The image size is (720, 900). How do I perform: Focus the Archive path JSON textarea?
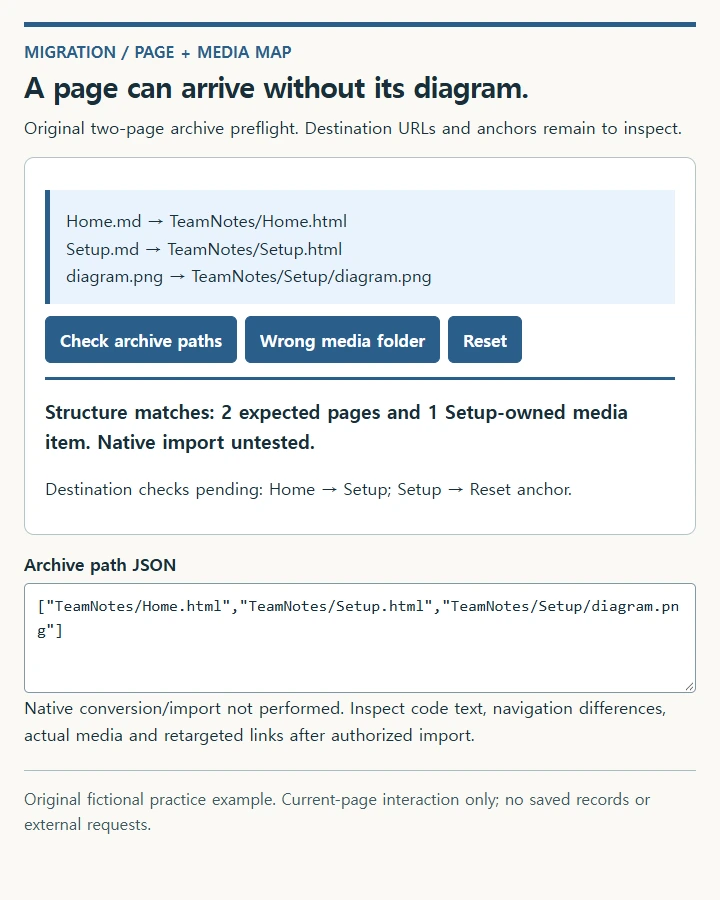click(x=360, y=638)
